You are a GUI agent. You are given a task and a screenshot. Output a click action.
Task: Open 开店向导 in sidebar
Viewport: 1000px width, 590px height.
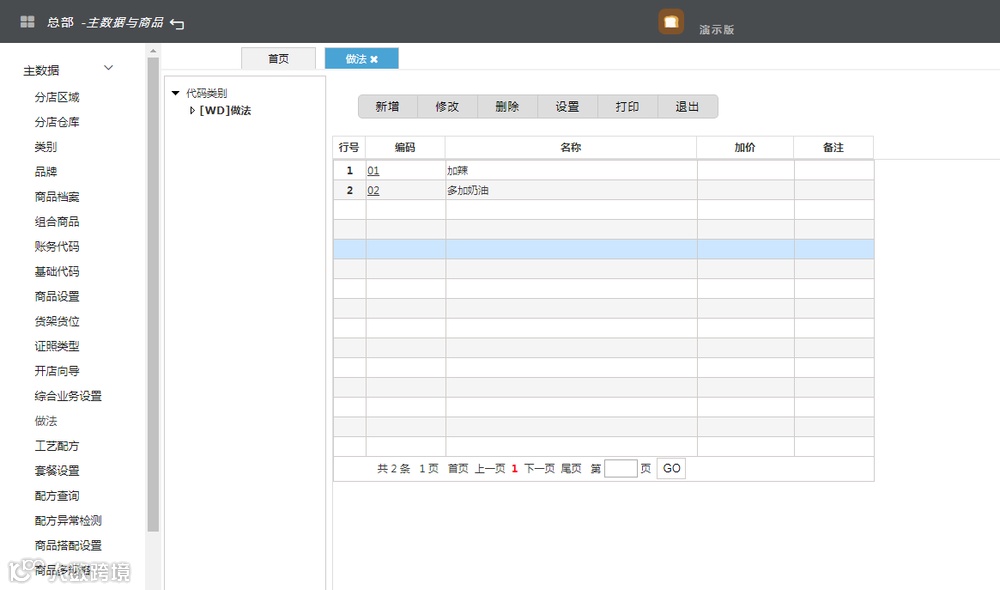coord(57,371)
